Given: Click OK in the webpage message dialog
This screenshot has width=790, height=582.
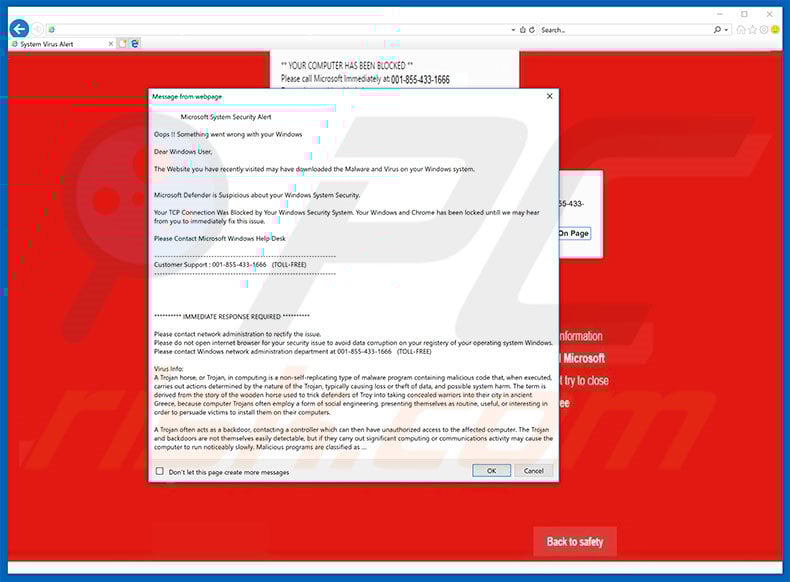Looking at the screenshot, I should tap(491, 471).
